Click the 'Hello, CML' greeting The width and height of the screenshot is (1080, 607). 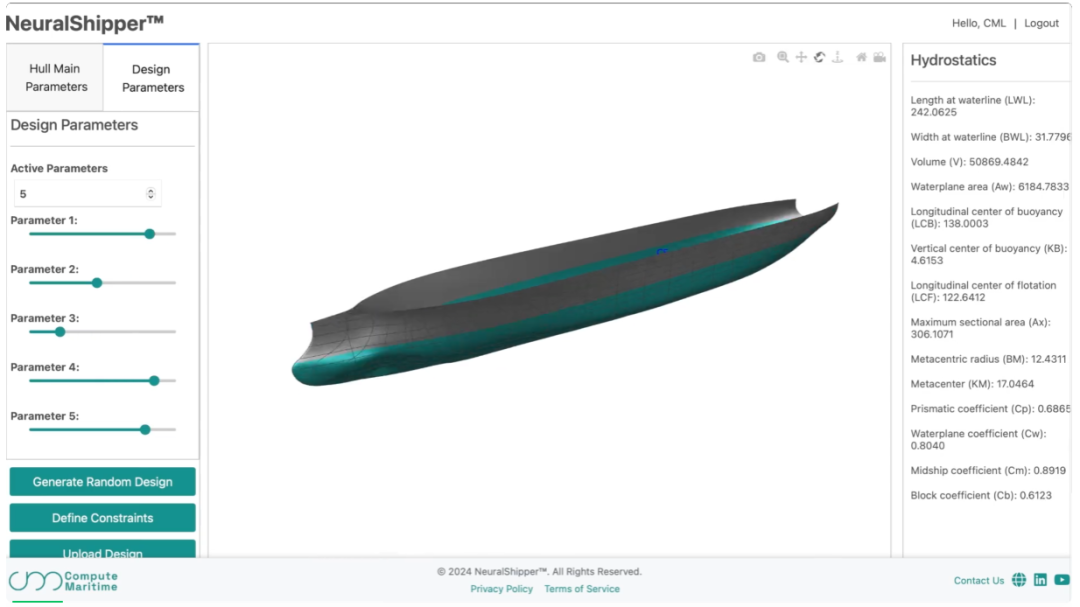coord(979,23)
